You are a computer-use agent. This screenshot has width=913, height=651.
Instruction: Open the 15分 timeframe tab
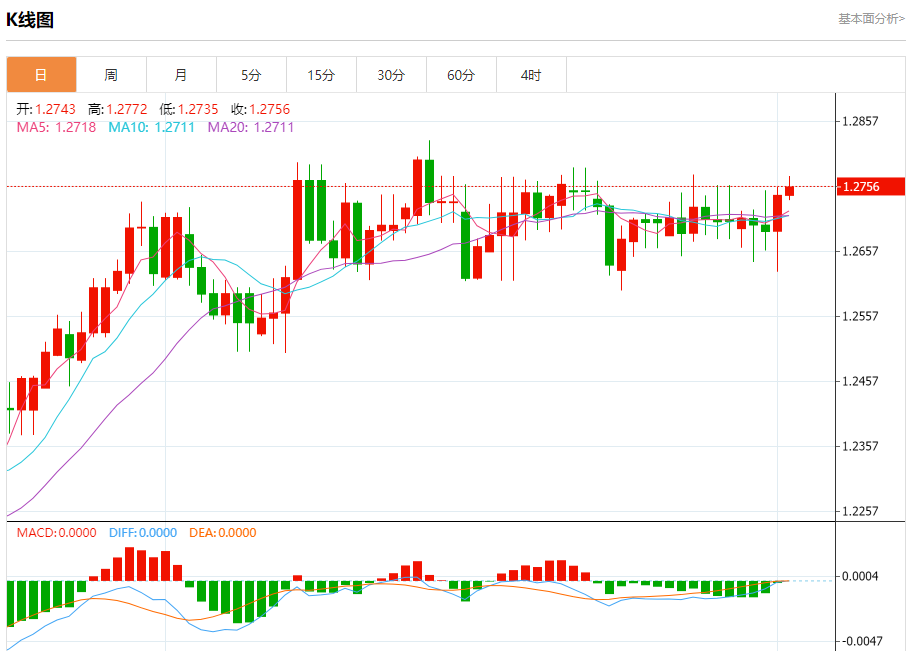[321, 75]
